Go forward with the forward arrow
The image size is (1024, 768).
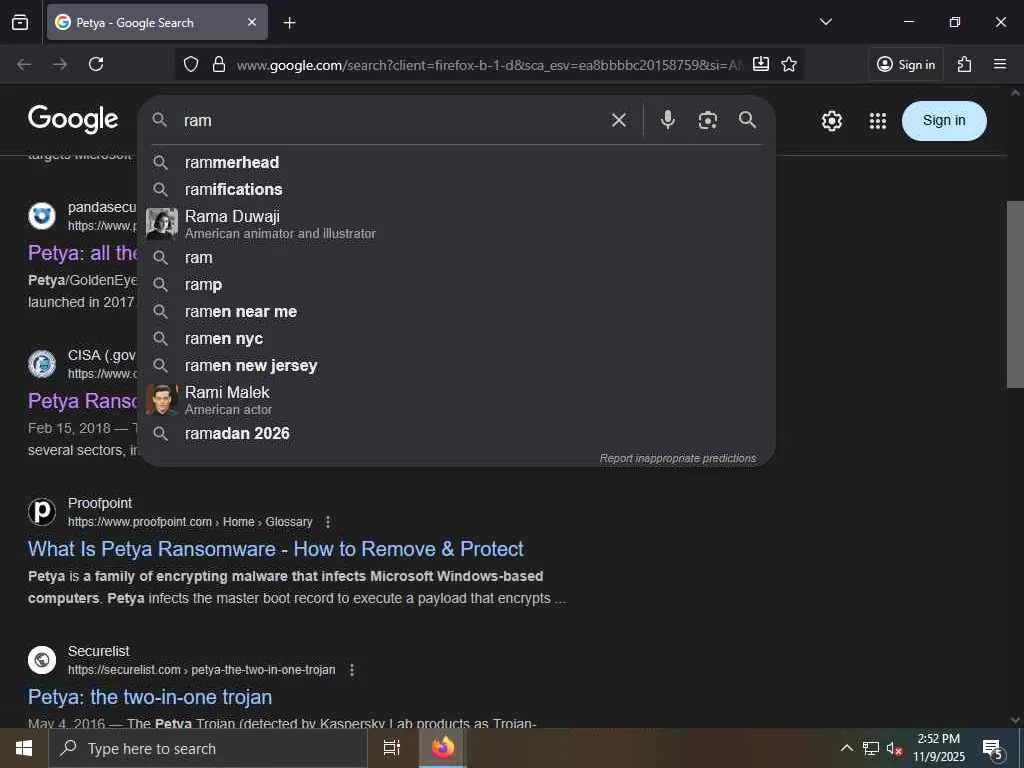coord(60,64)
